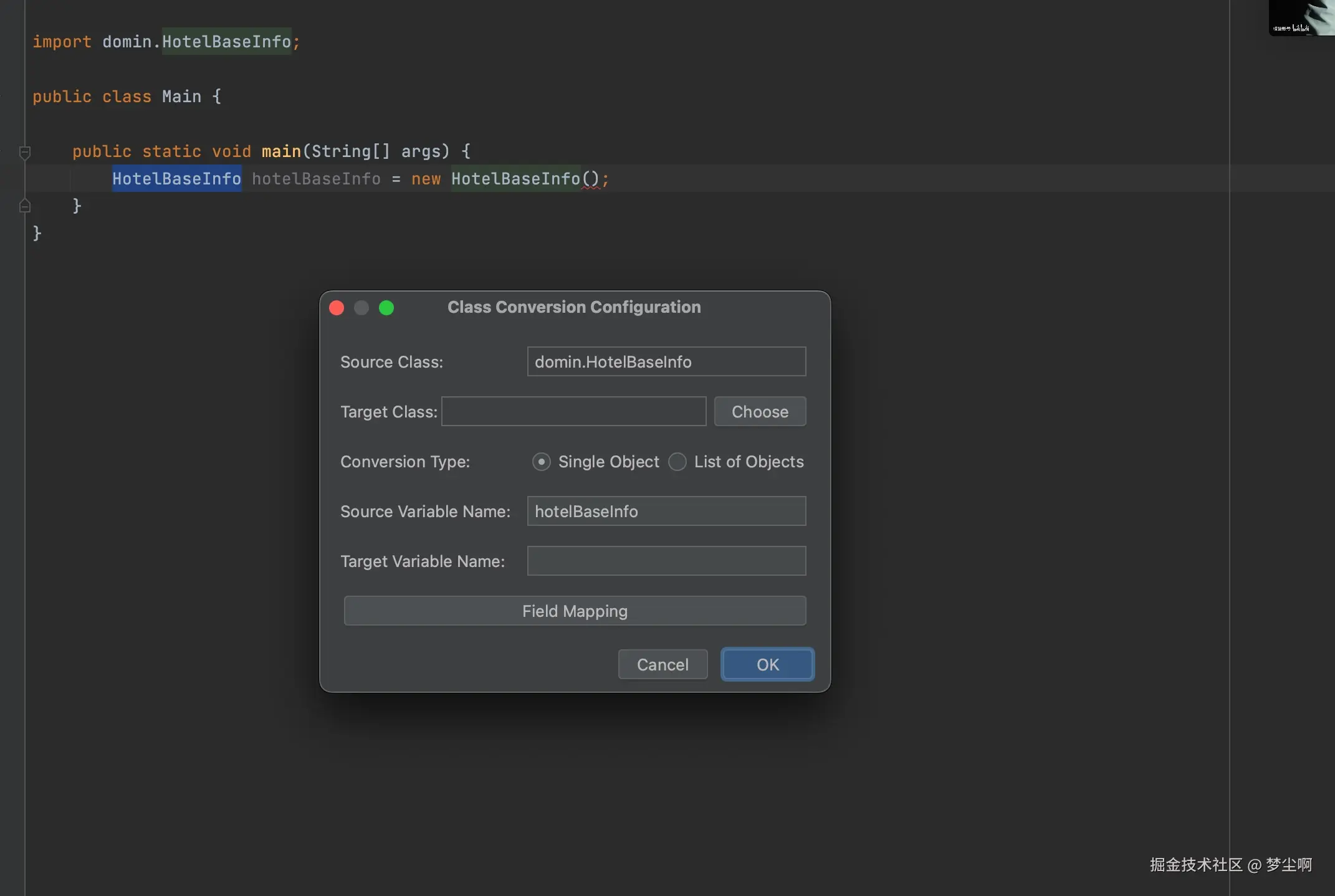Confirm with the OK button
The width and height of the screenshot is (1335, 896).
767,664
